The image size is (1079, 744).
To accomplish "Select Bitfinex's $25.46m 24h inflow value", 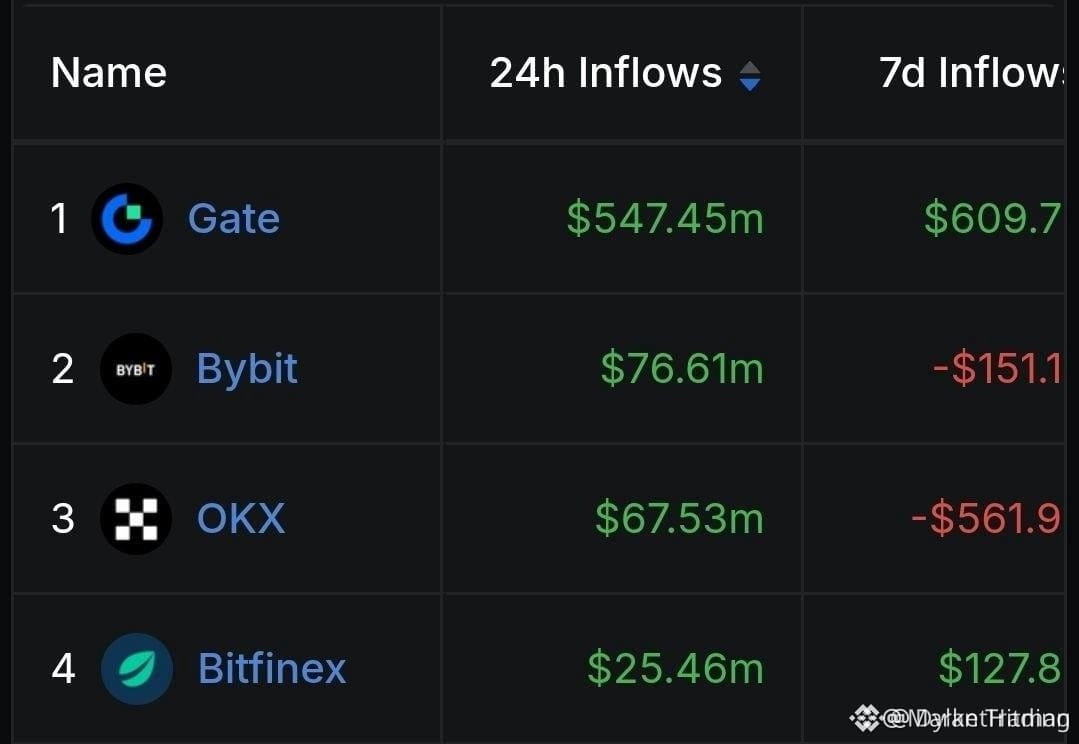I will tap(675, 668).
